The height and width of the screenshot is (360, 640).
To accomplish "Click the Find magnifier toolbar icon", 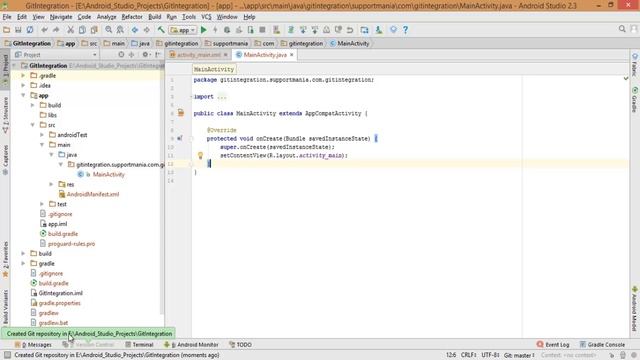I will coord(109,30).
